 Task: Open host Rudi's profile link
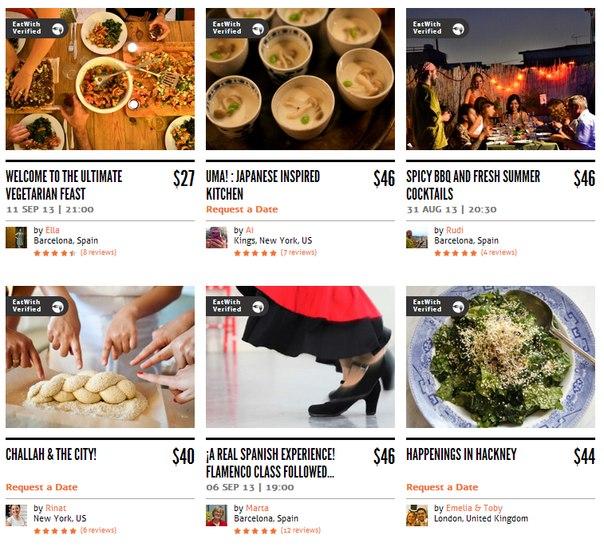455,230
